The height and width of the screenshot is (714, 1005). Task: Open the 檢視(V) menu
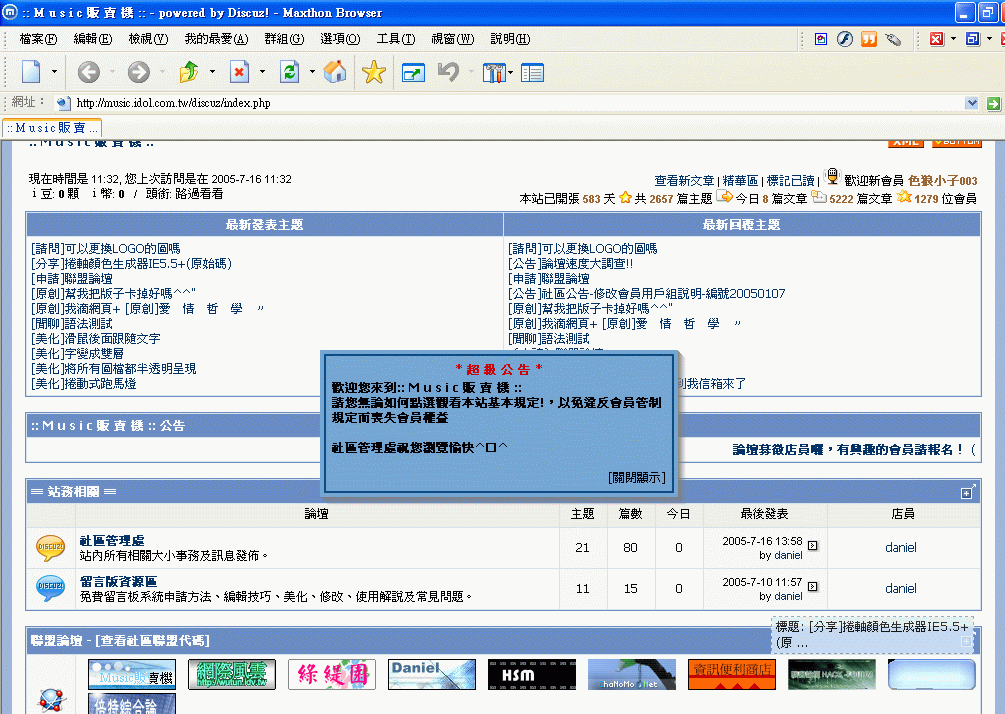tap(148, 39)
